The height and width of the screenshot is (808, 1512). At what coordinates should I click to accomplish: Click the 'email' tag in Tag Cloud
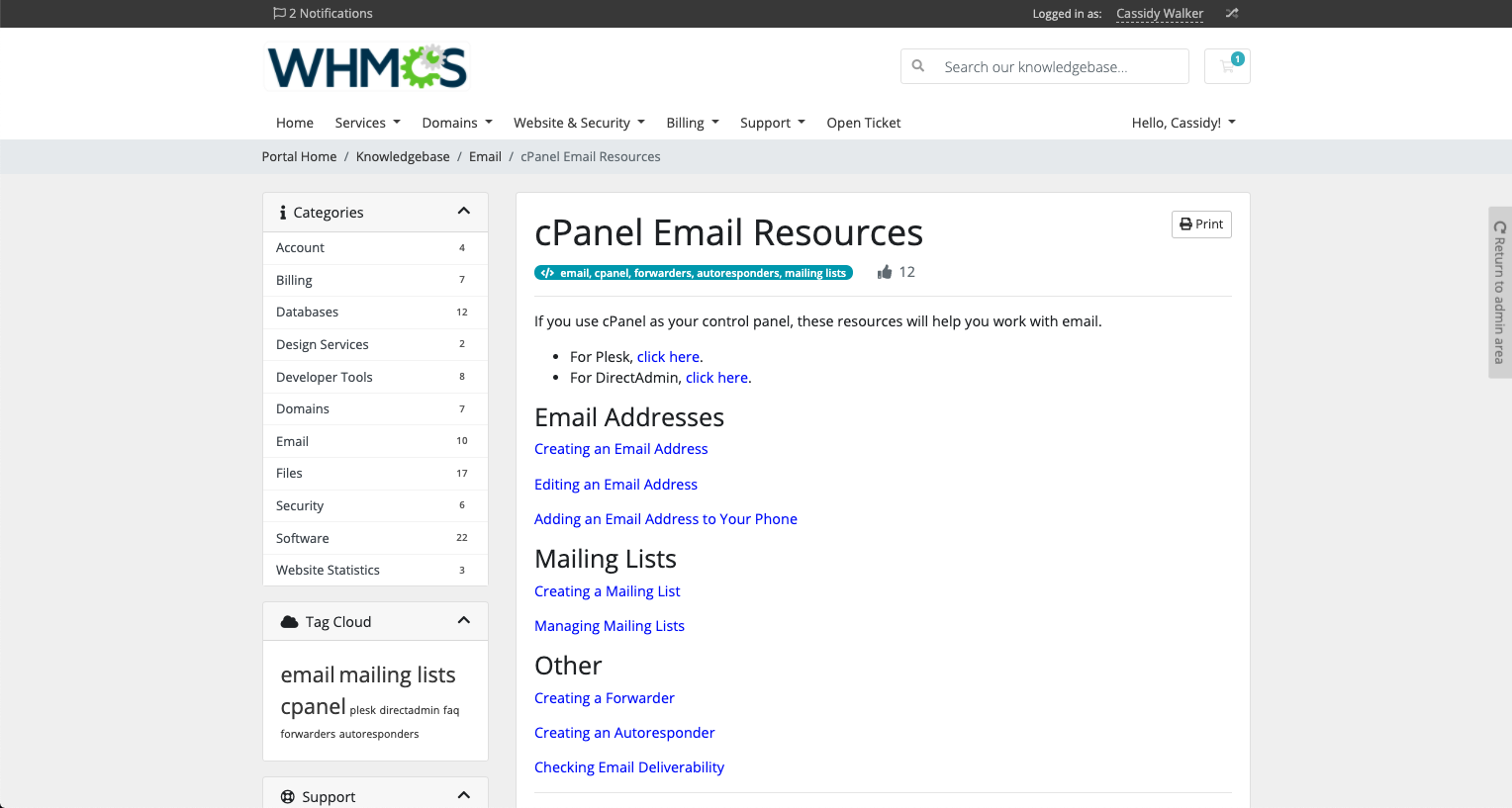(x=308, y=675)
